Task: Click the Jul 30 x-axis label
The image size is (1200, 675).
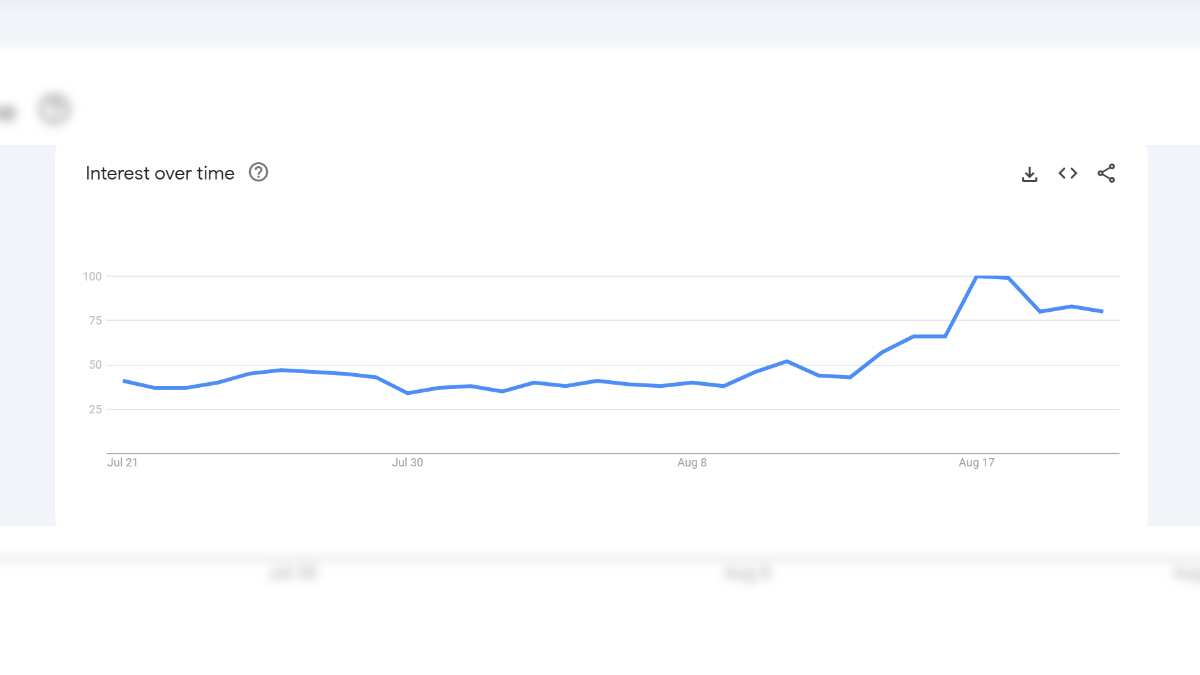Action: pos(407,463)
